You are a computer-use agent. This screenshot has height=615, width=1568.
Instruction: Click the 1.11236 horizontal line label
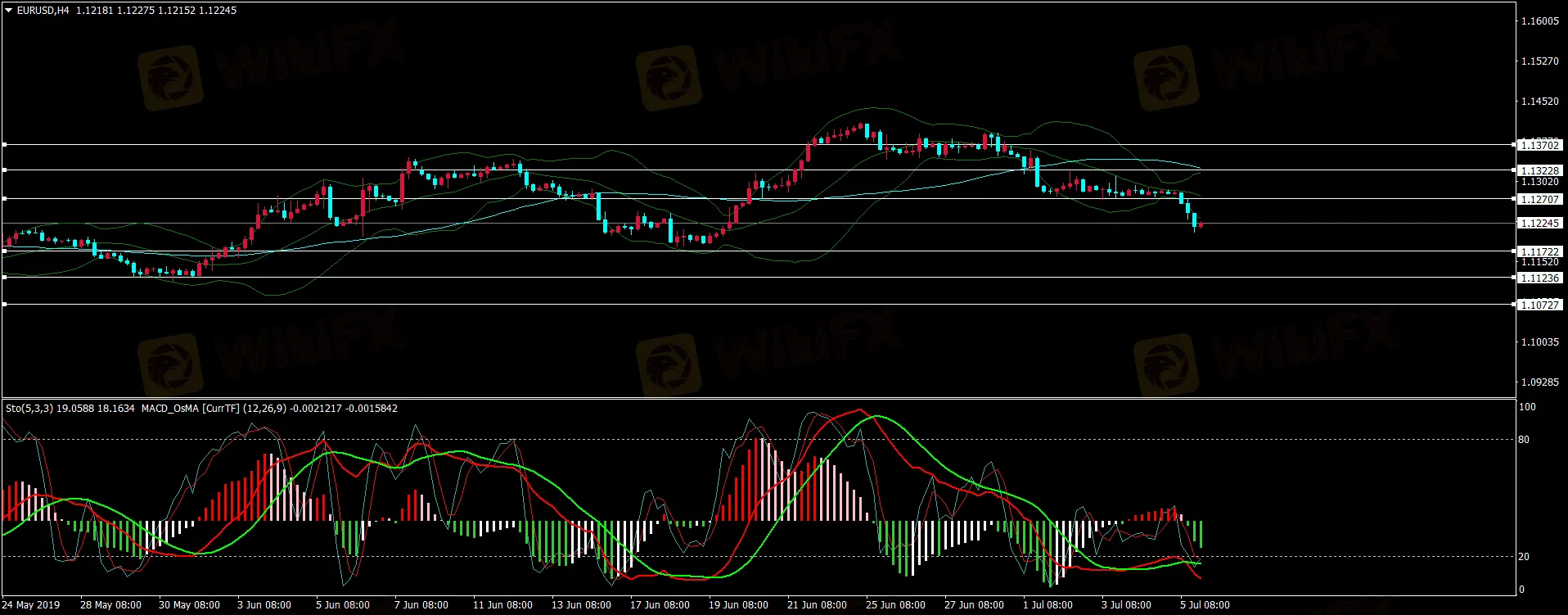pos(1539,278)
